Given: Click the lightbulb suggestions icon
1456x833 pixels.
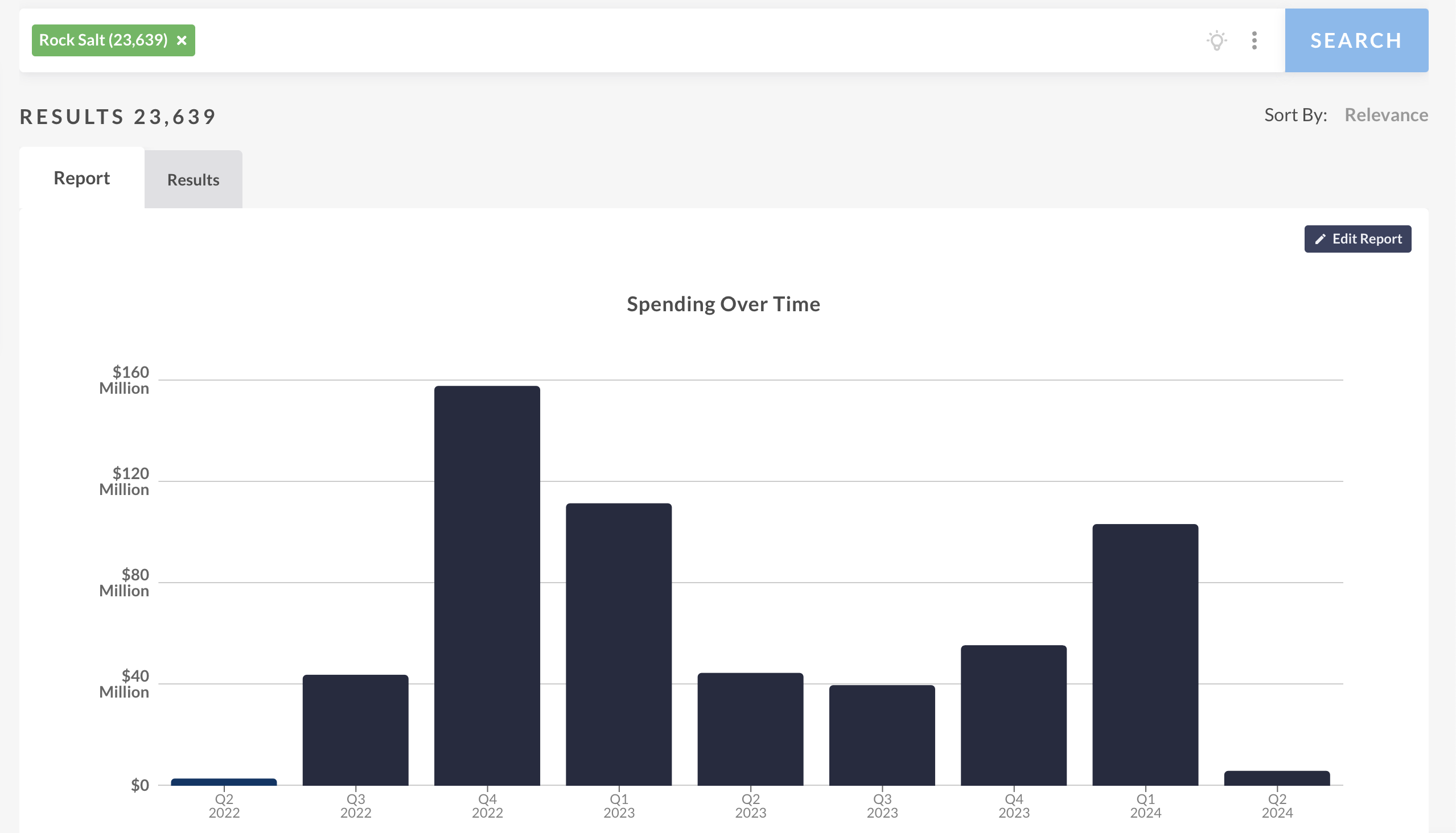Looking at the screenshot, I should point(1216,40).
